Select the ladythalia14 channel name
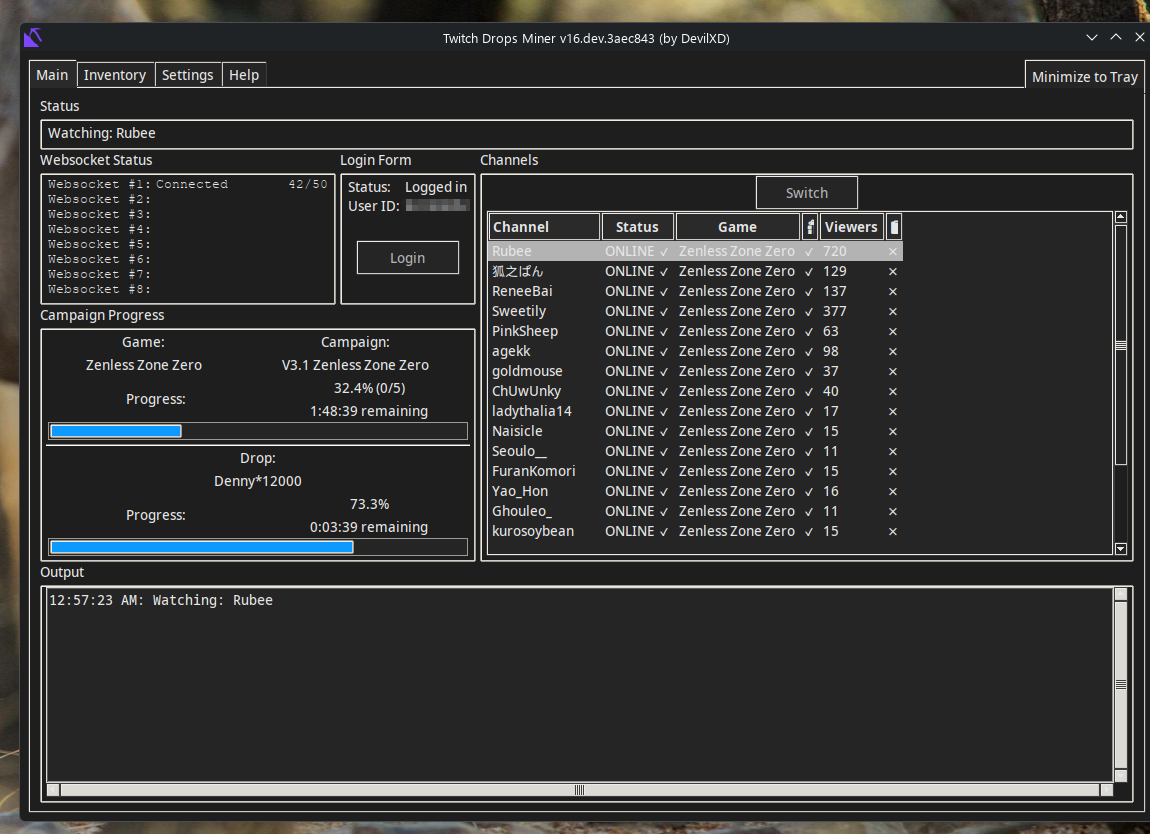1150x834 pixels. [x=532, y=411]
